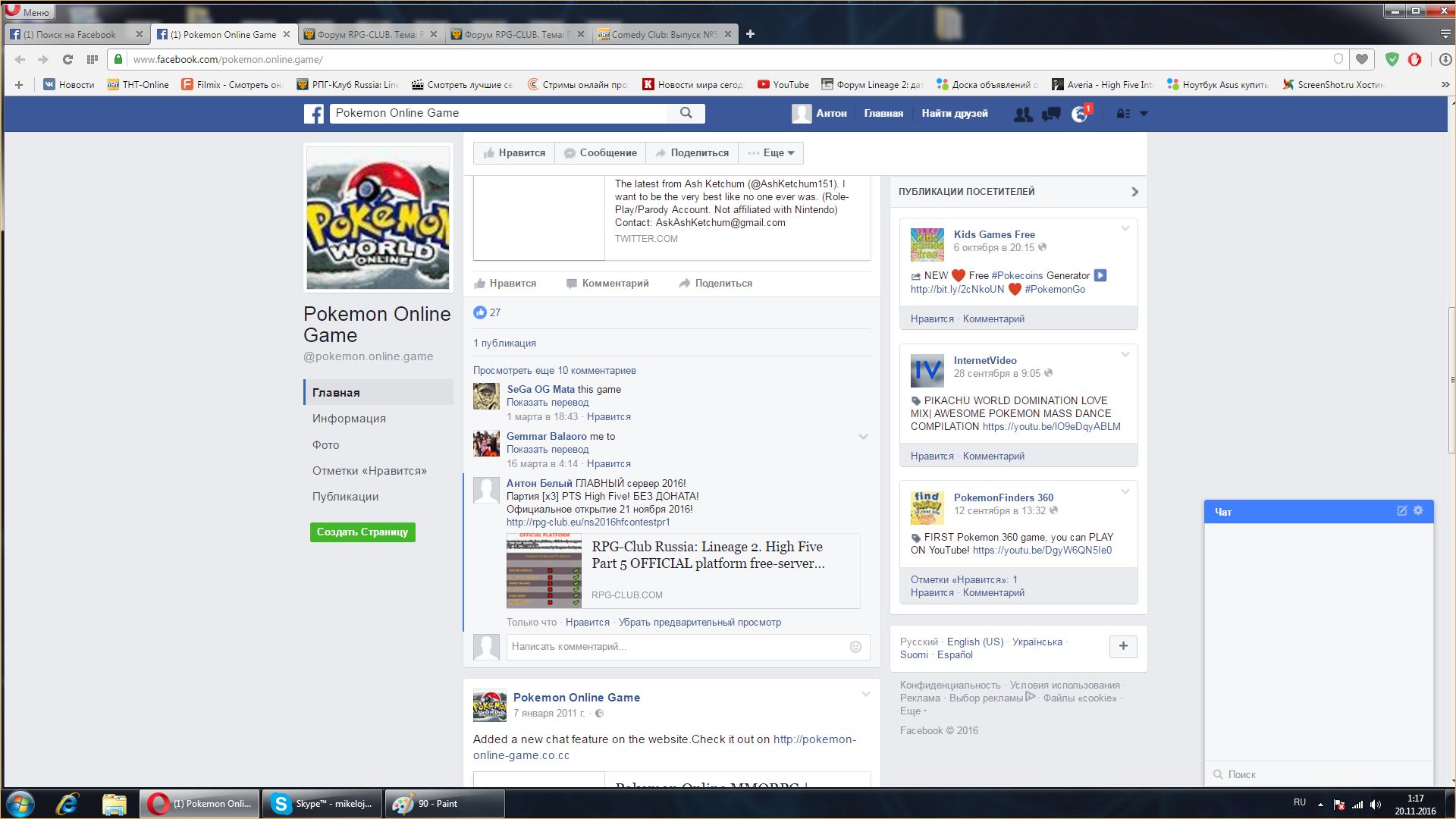
Task: Click the Написать комментарий input field
Action: [675, 647]
